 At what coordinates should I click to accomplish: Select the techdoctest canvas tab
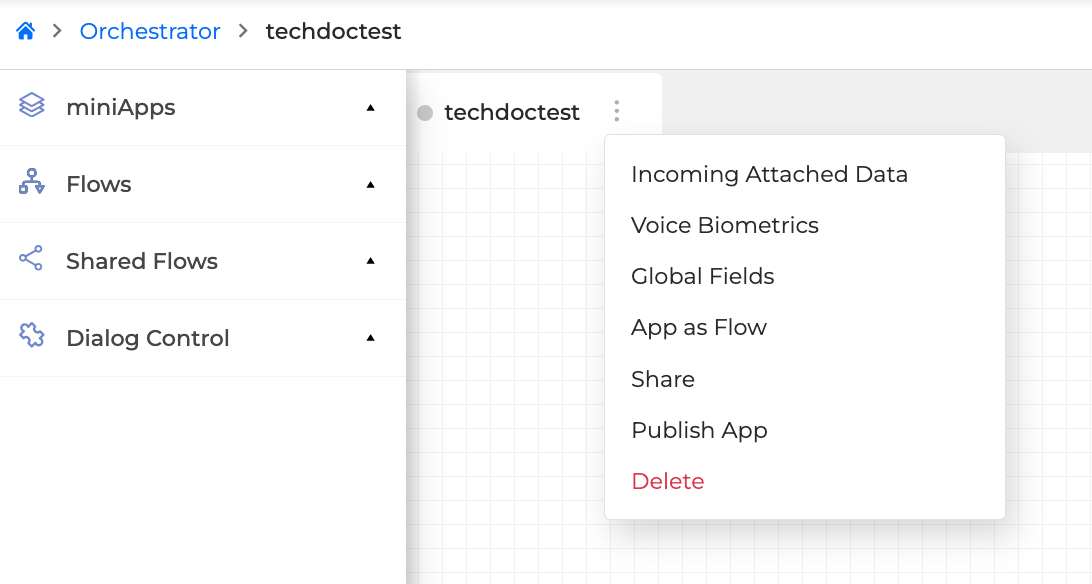pyautogui.click(x=511, y=112)
